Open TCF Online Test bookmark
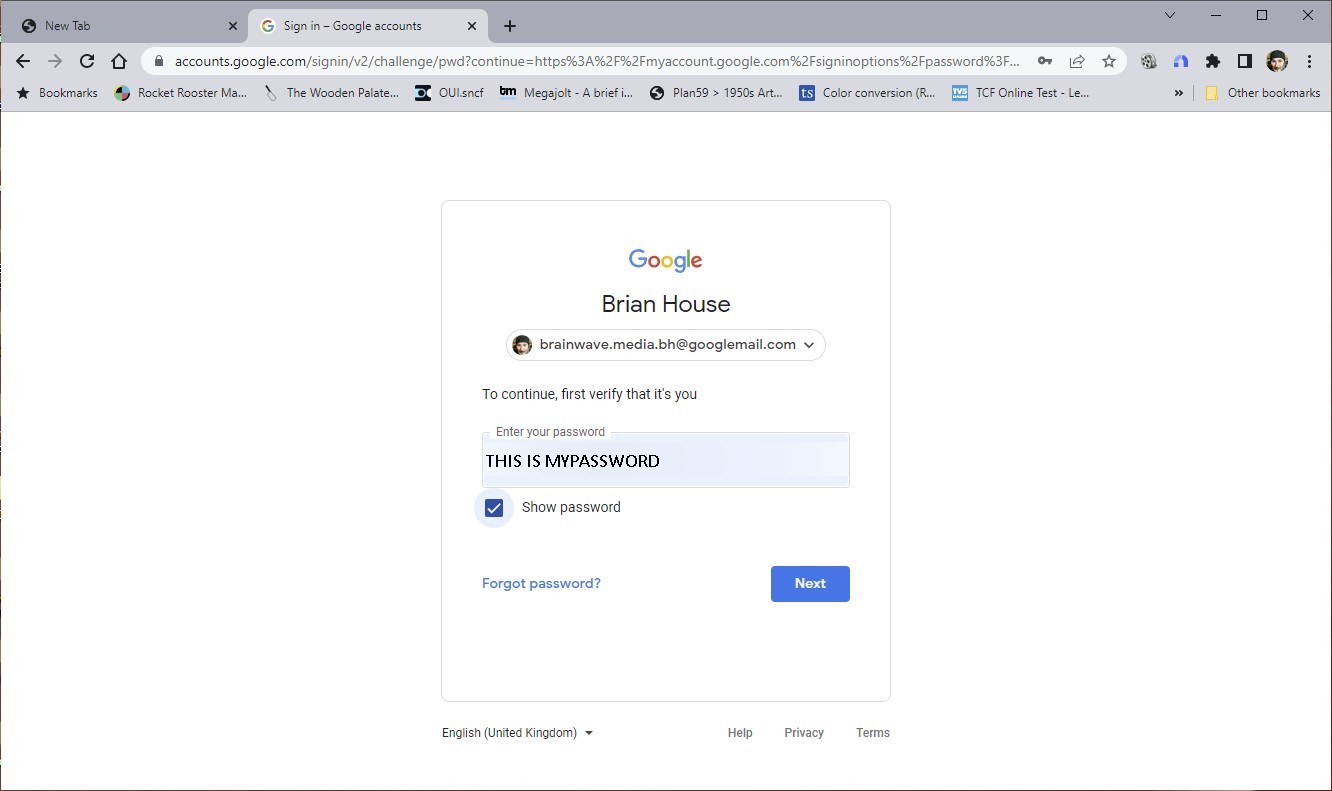 [x=1020, y=93]
